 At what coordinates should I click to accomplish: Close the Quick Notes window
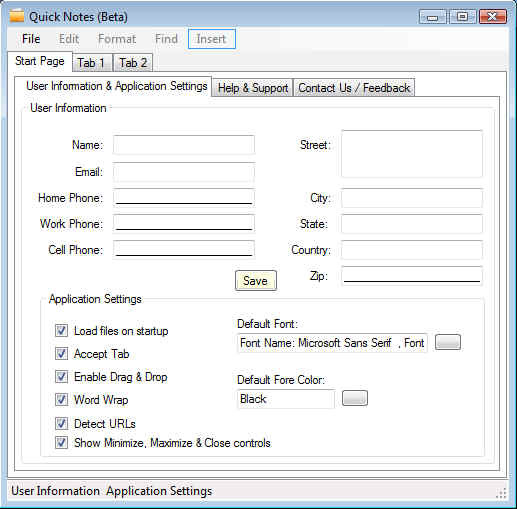493,17
